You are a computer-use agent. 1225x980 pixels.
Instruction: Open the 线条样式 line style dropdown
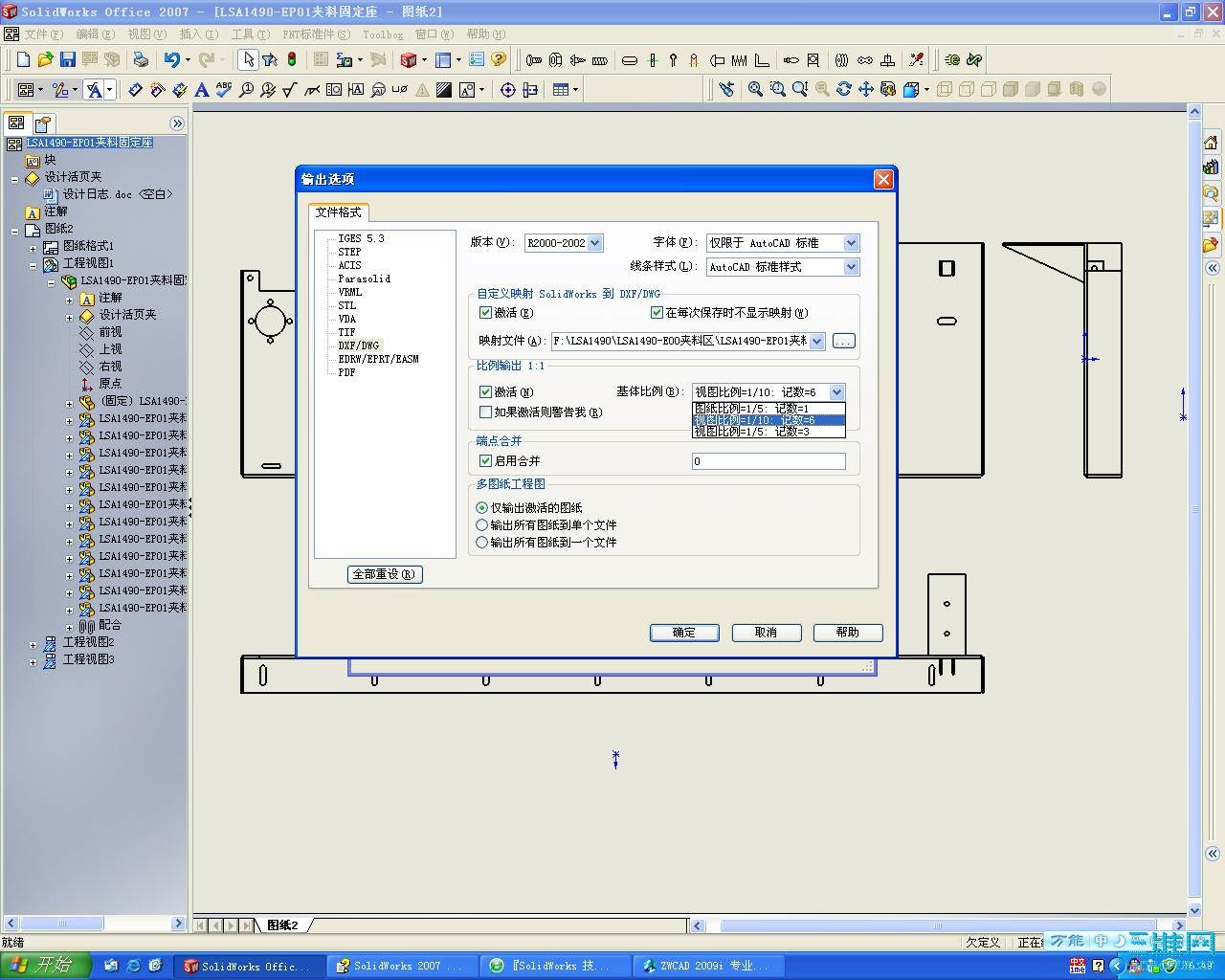[851, 267]
